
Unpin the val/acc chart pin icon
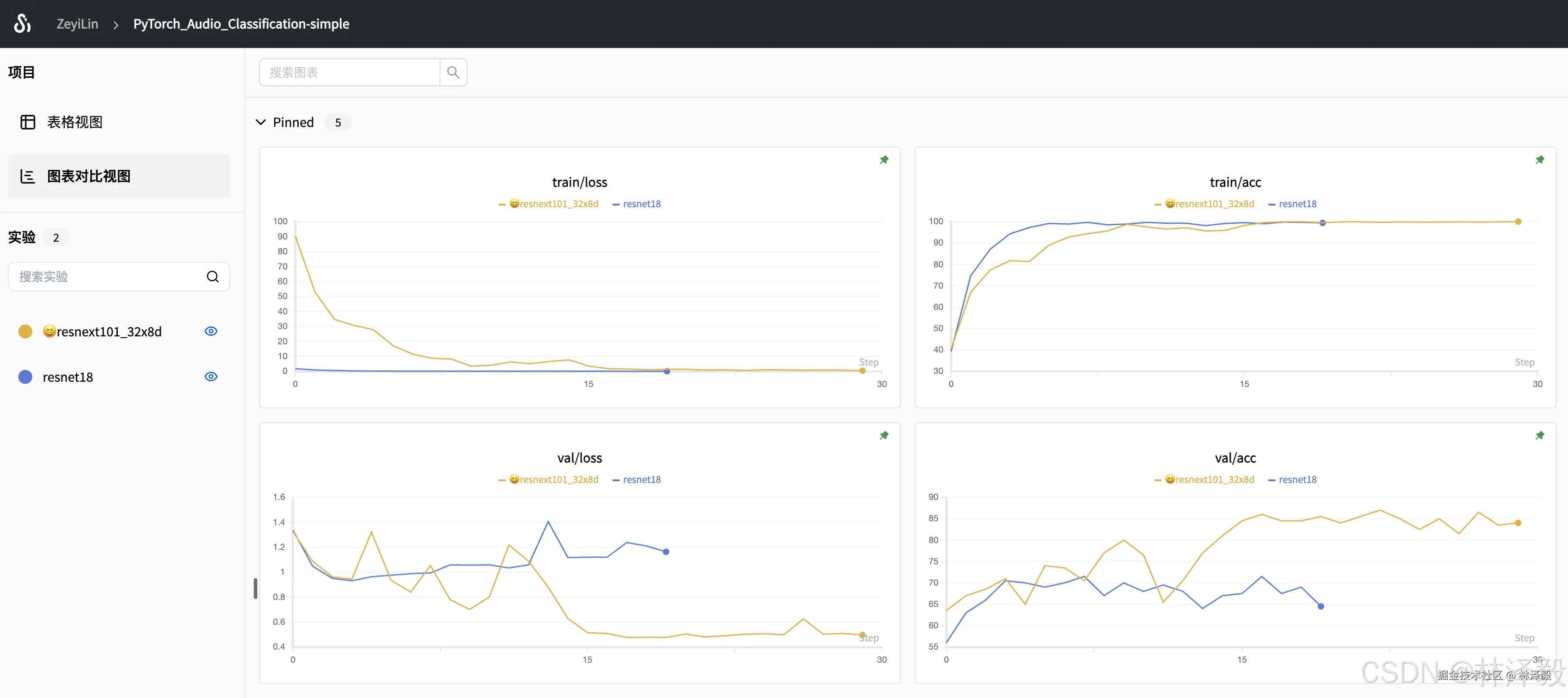tap(1539, 435)
